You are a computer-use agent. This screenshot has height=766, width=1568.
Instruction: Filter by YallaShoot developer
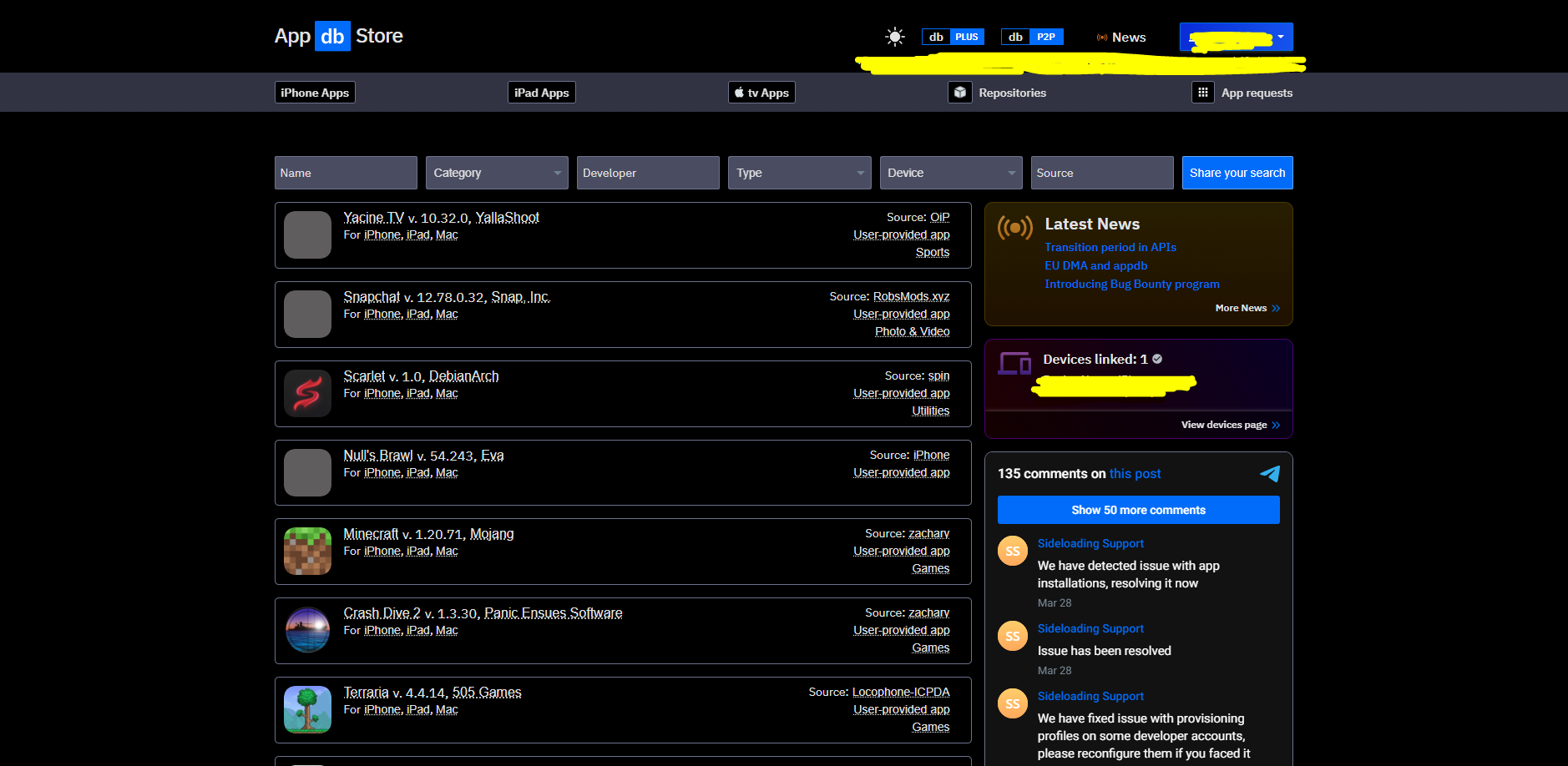coord(508,218)
